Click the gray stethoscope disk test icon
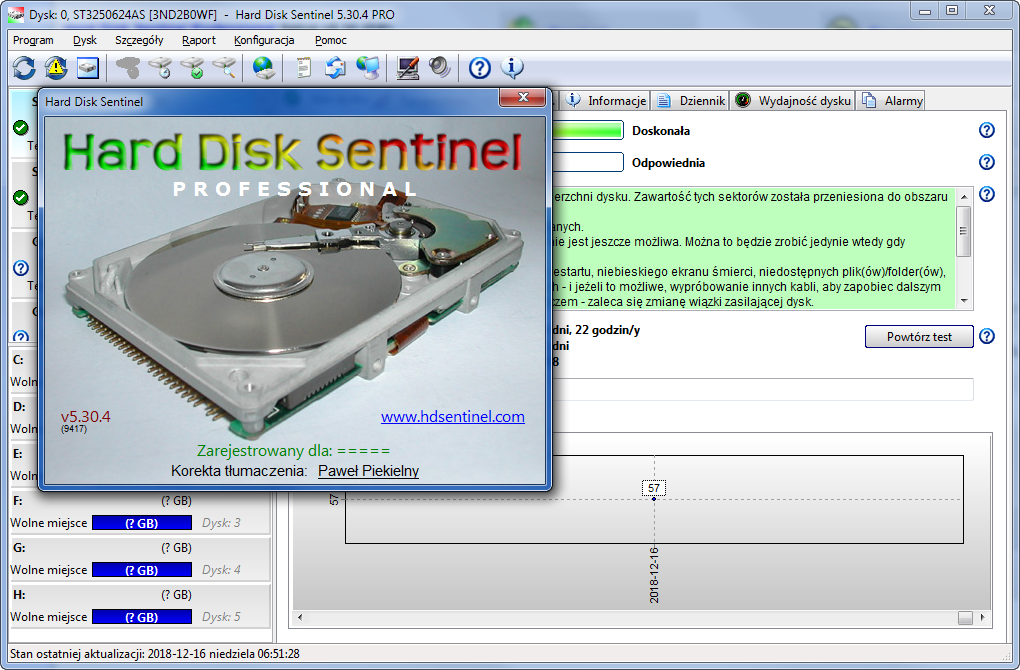Image resolution: width=1020 pixels, height=670 pixels. coord(128,68)
